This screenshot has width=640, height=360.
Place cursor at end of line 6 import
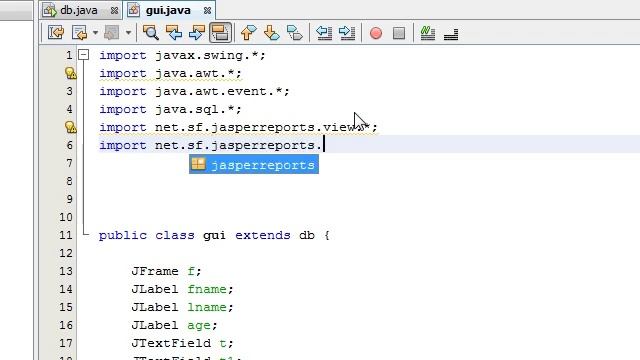pyautogui.click(x=324, y=145)
